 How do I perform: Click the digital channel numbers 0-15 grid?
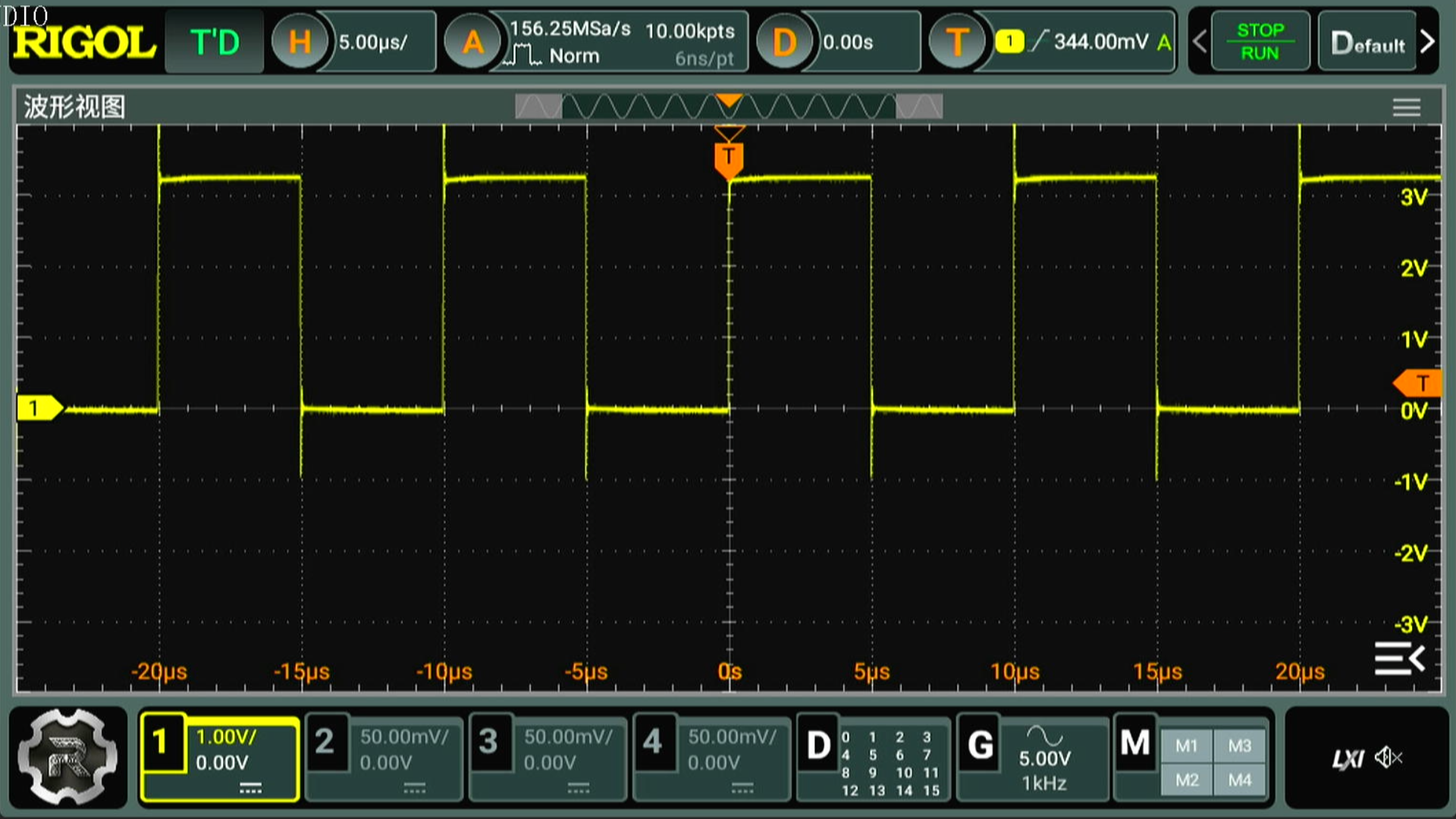(x=890, y=763)
